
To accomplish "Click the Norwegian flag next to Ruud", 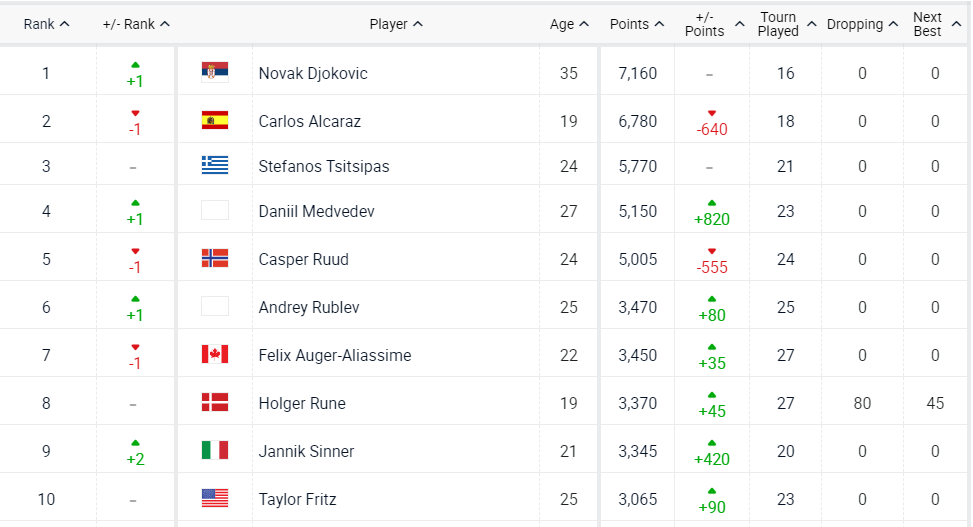I will (x=214, y=259).
